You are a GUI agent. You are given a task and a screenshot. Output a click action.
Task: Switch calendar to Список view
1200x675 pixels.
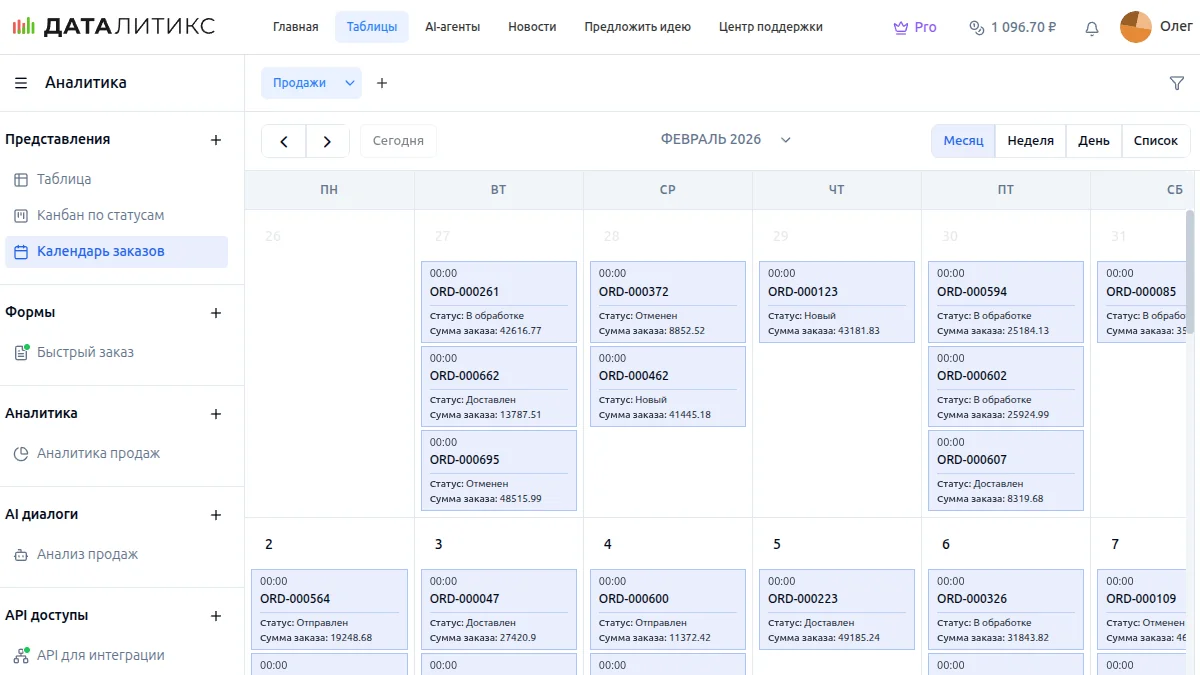coord(1155,141)
